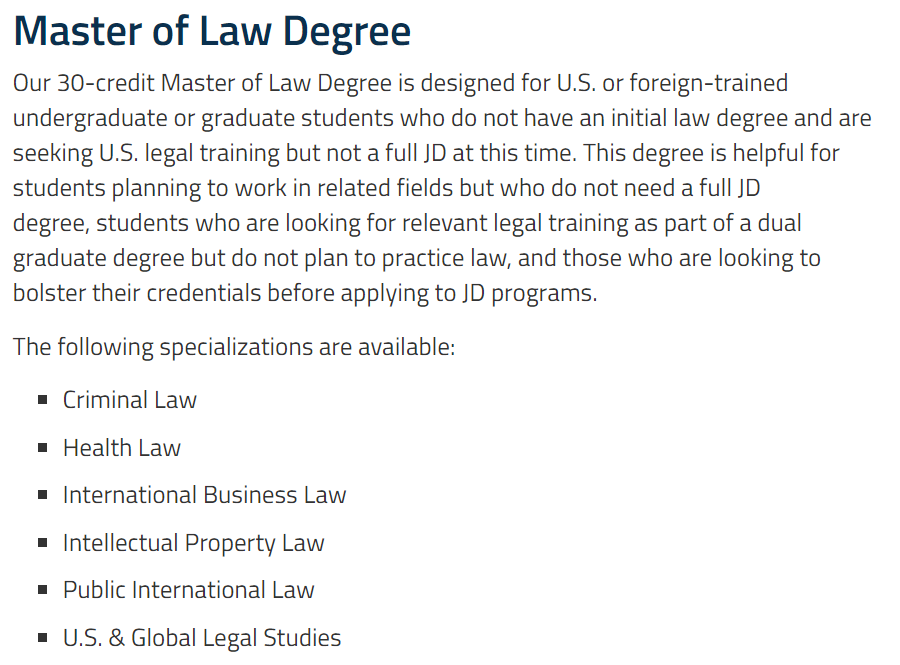Select the Health Law list item

point(122,448)
